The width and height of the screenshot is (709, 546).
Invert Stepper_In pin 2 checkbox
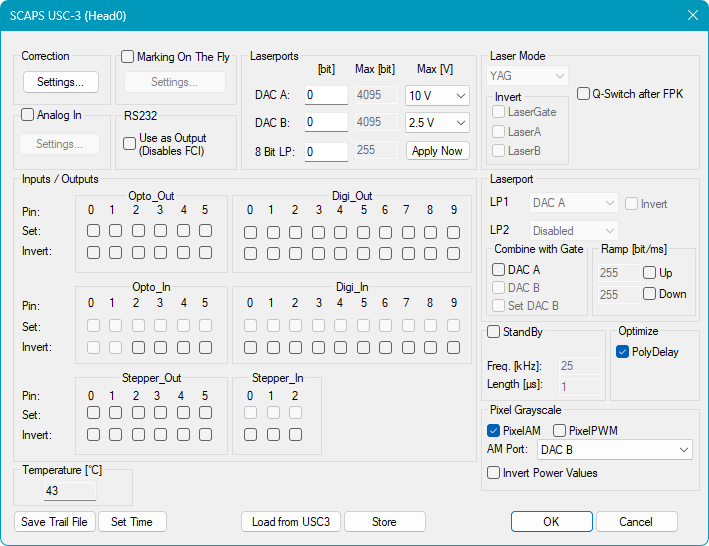click(x=295, y=434)
